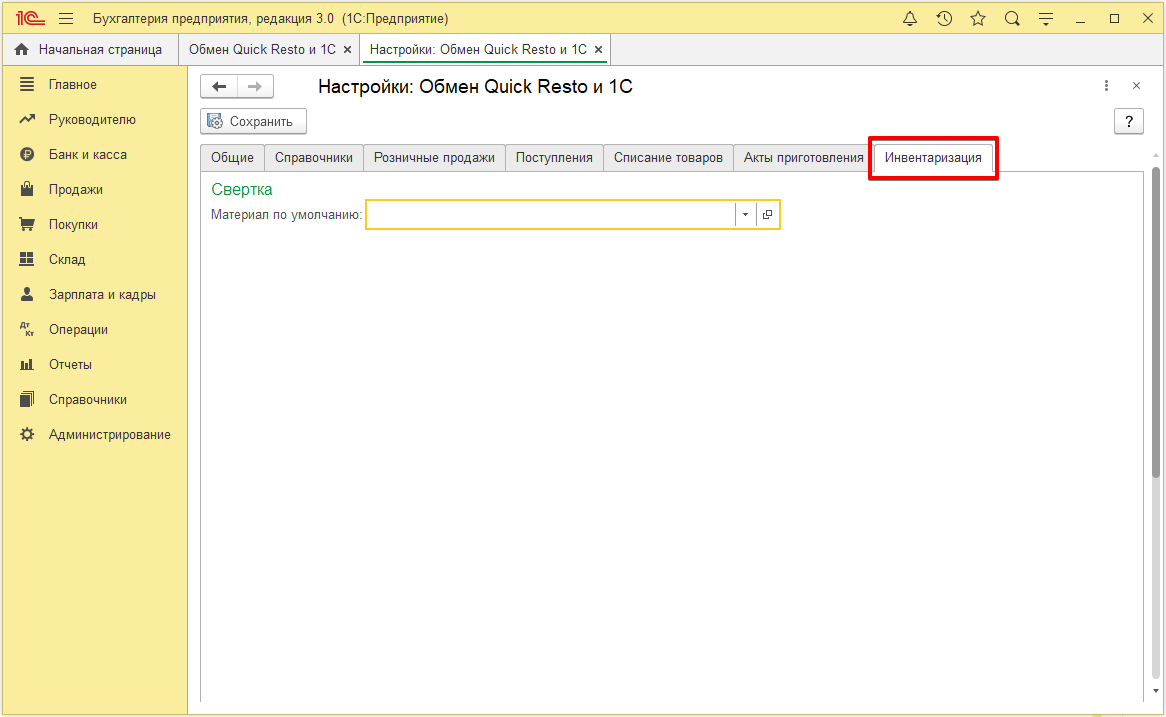Click the Сохранить button
Screen dimensions: 1166x717
coord(254,121)
